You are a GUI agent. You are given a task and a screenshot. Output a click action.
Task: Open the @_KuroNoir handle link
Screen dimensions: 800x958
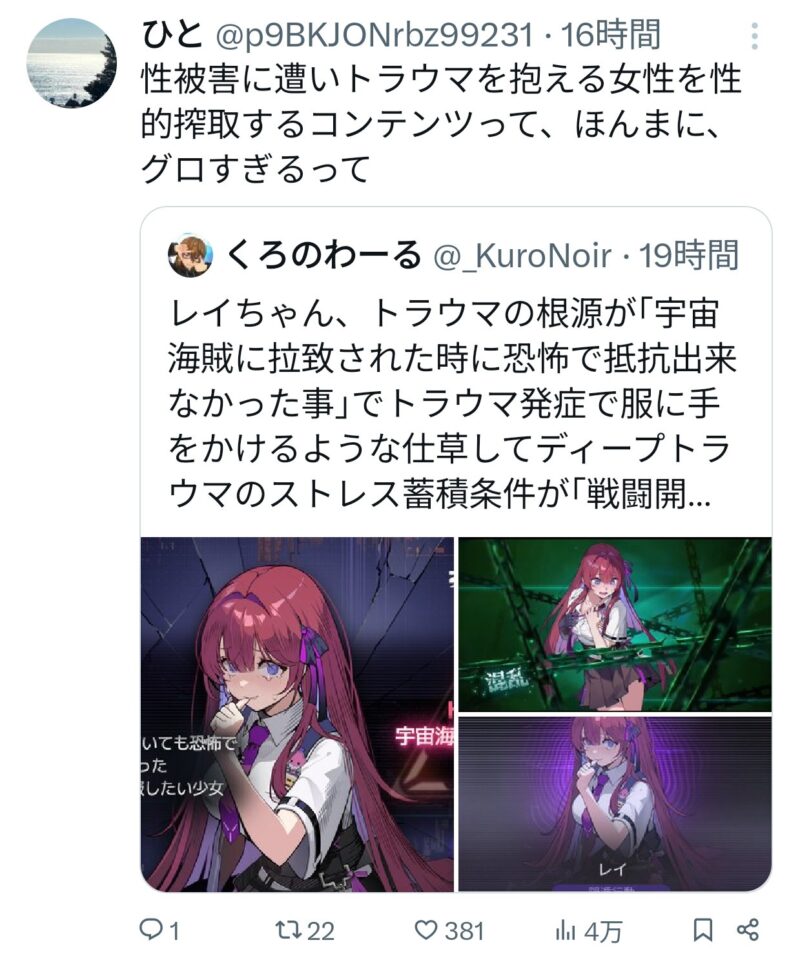point(522,255)
